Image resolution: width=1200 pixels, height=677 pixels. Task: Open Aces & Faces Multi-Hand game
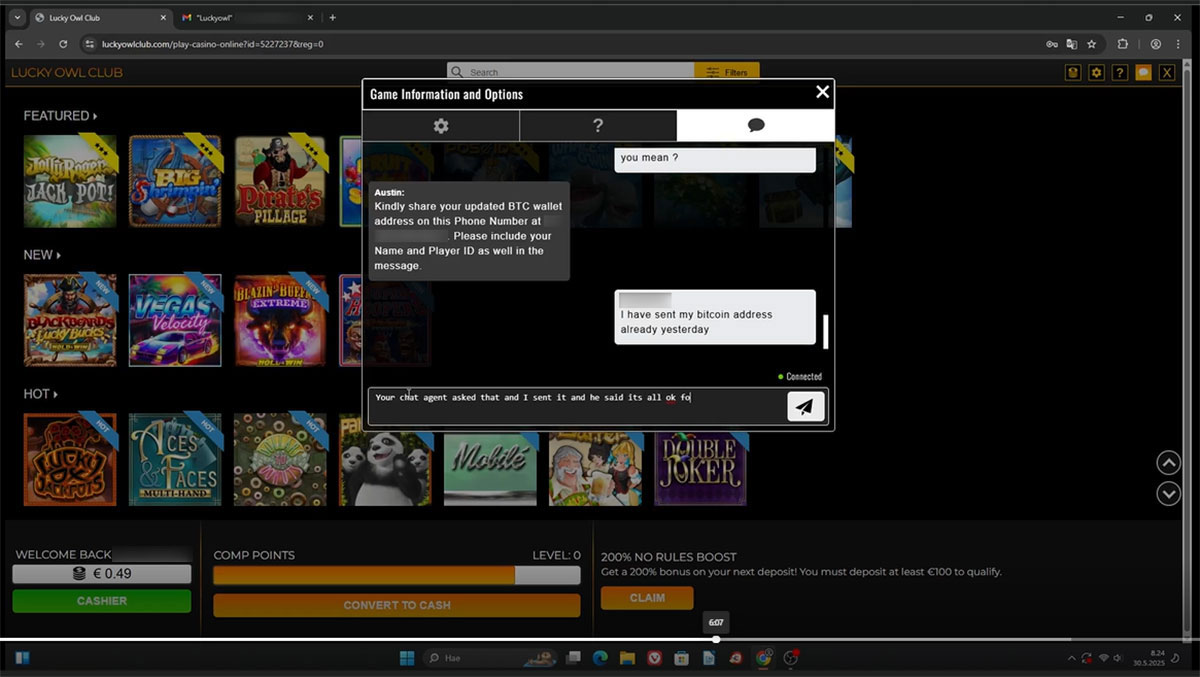click(175, 460)
